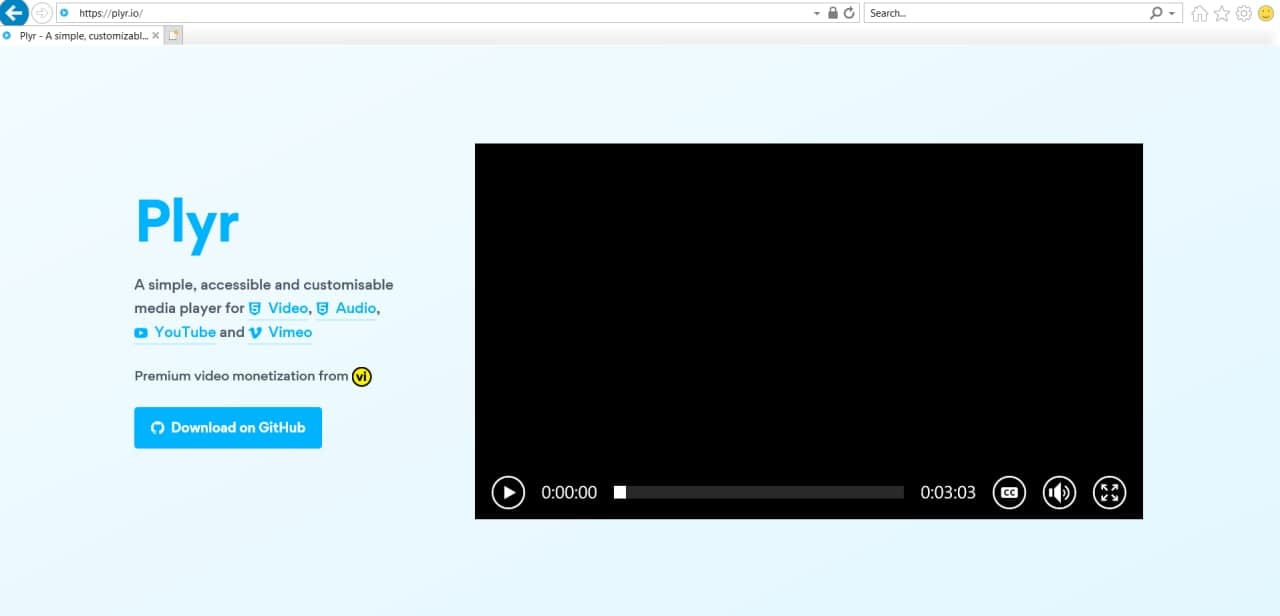This screenshot has width=1280, height=616.
Task: Toggle captions with the CC icon
Action: tap(1009, 492)
